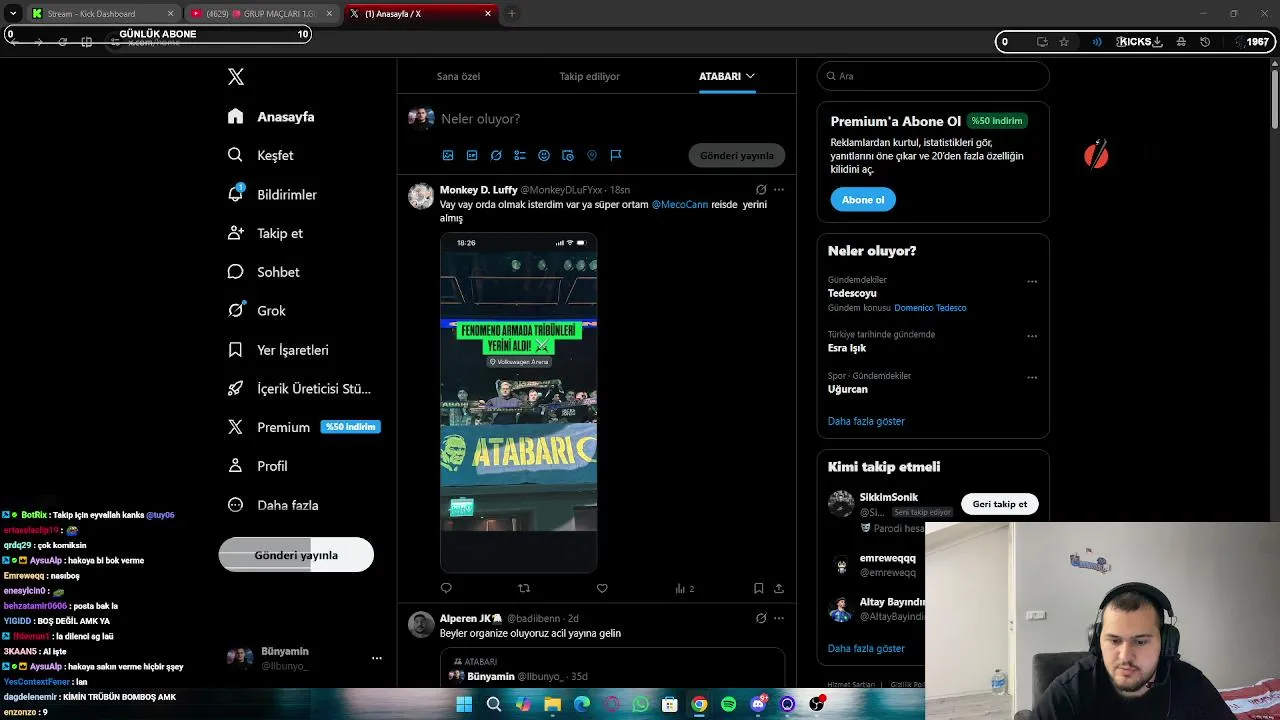Click Daha fazla göster under trends

(x=866, y=421)
